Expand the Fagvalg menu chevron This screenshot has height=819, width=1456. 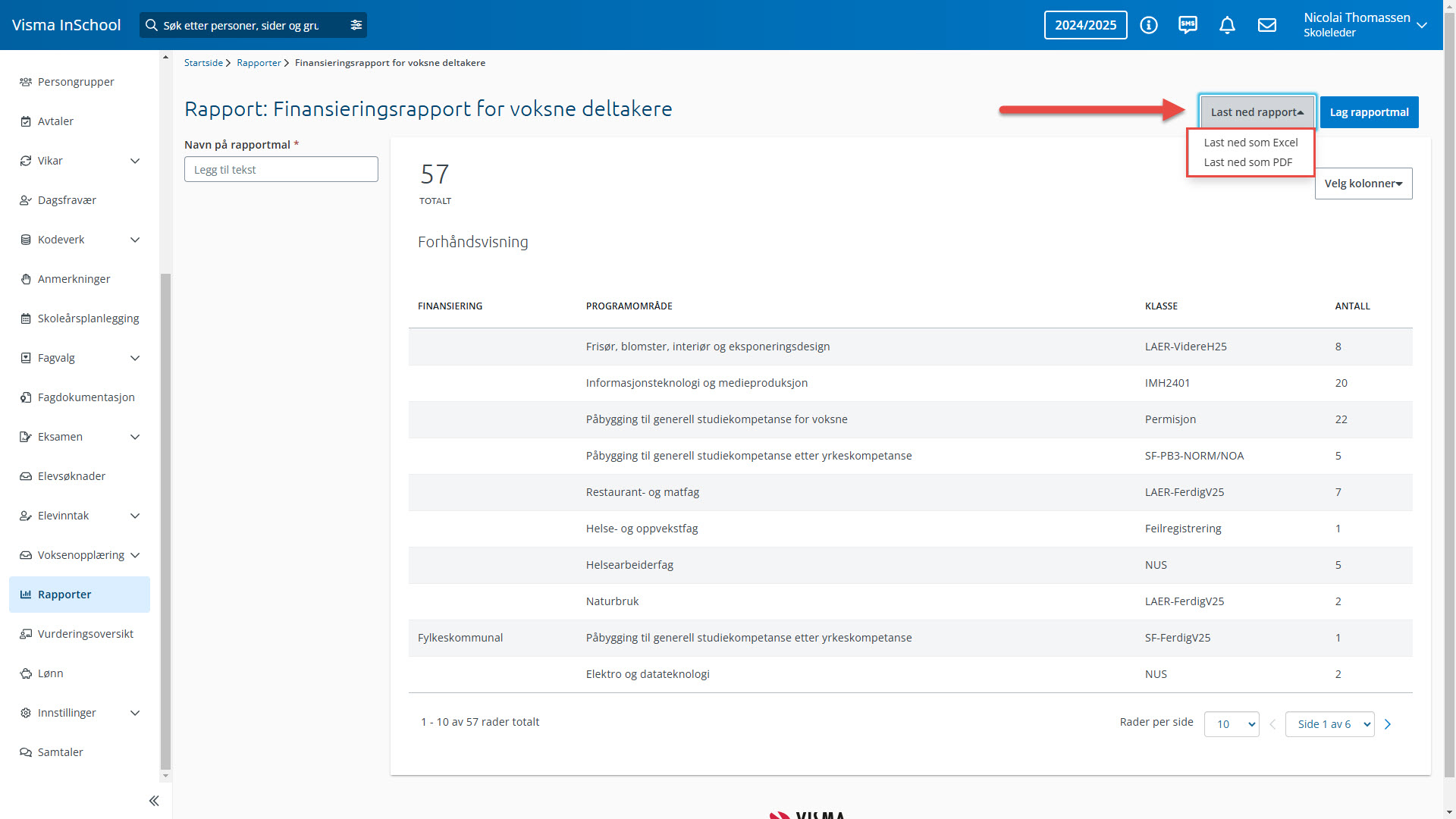[135, 358]
